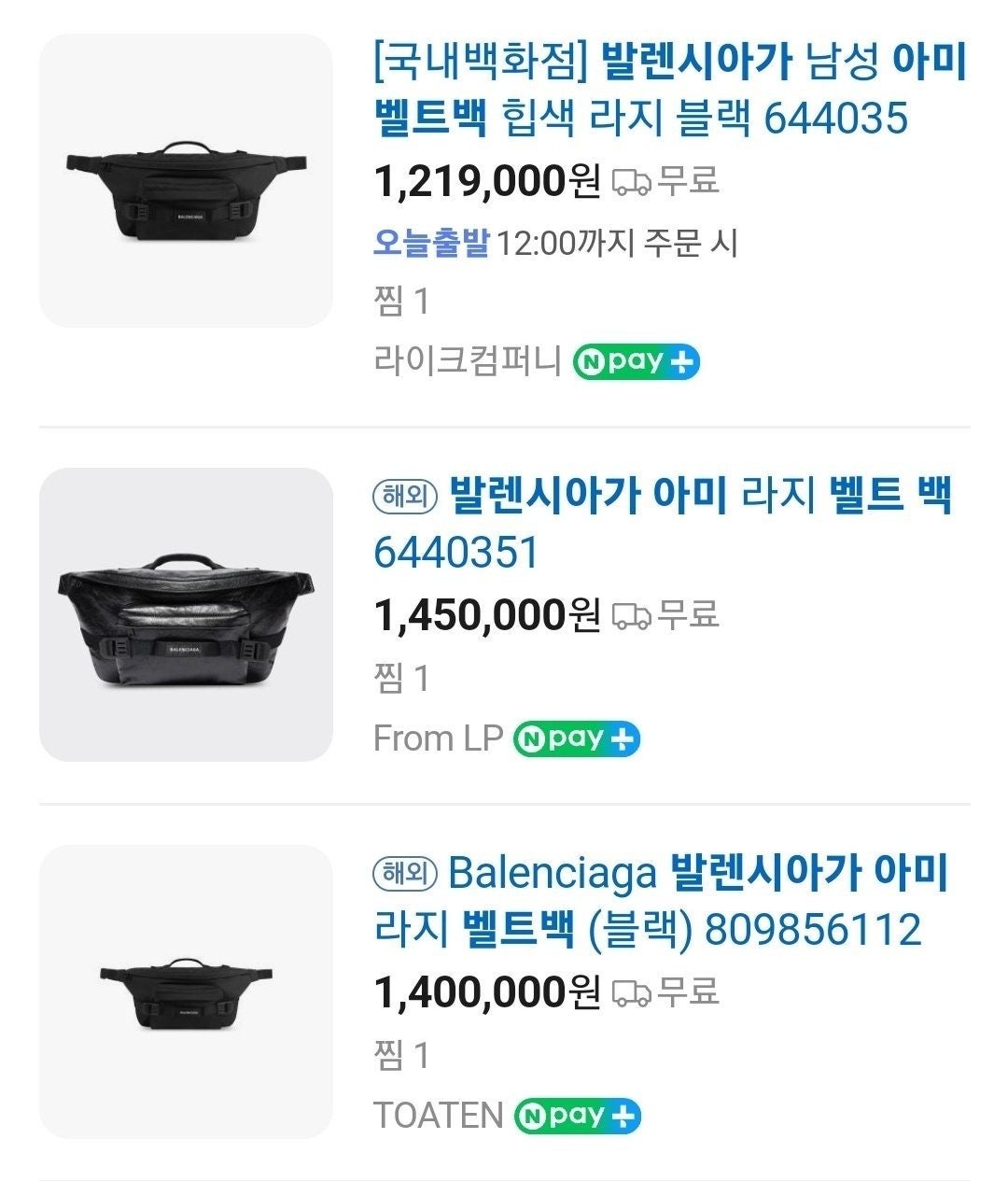Click 찜 1 under the 1,450,000원 price
1008x1181 pixels.
[x=401, y=679]
